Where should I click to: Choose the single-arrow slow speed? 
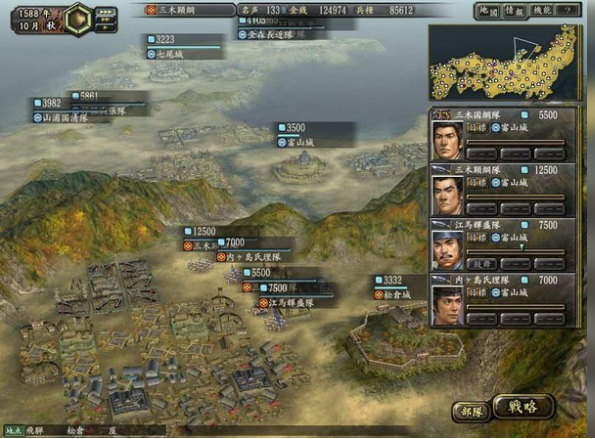[106, 27]
